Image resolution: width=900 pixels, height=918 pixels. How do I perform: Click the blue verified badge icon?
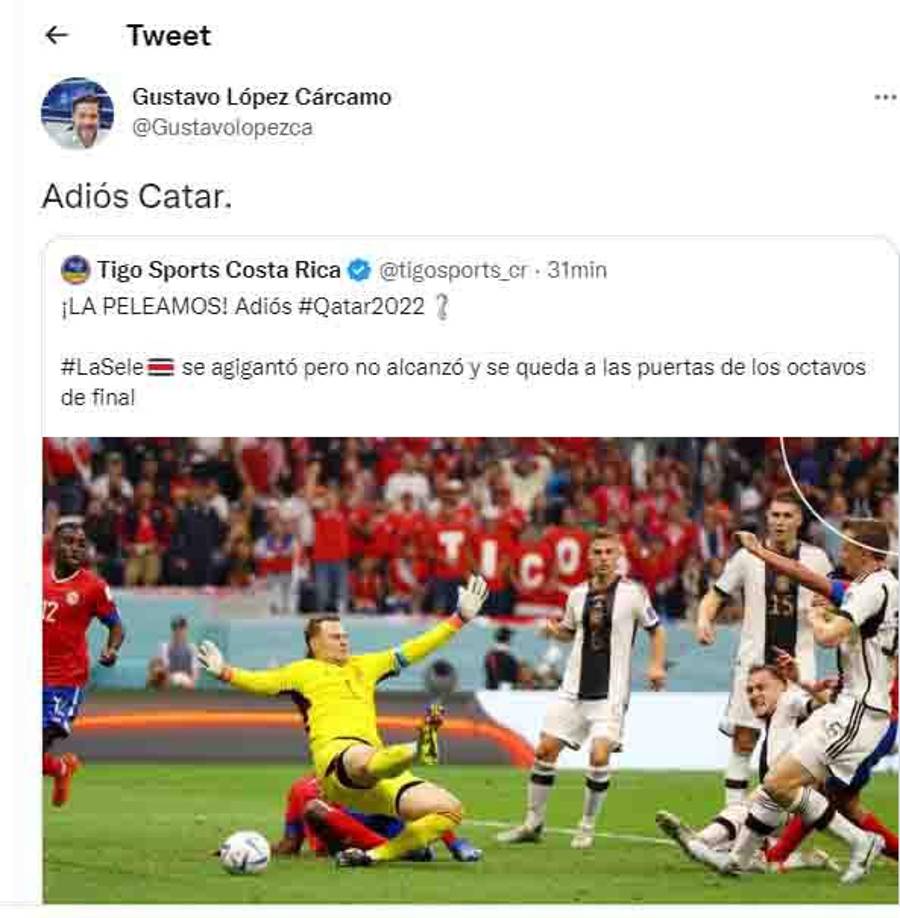[x=359, y=270]
